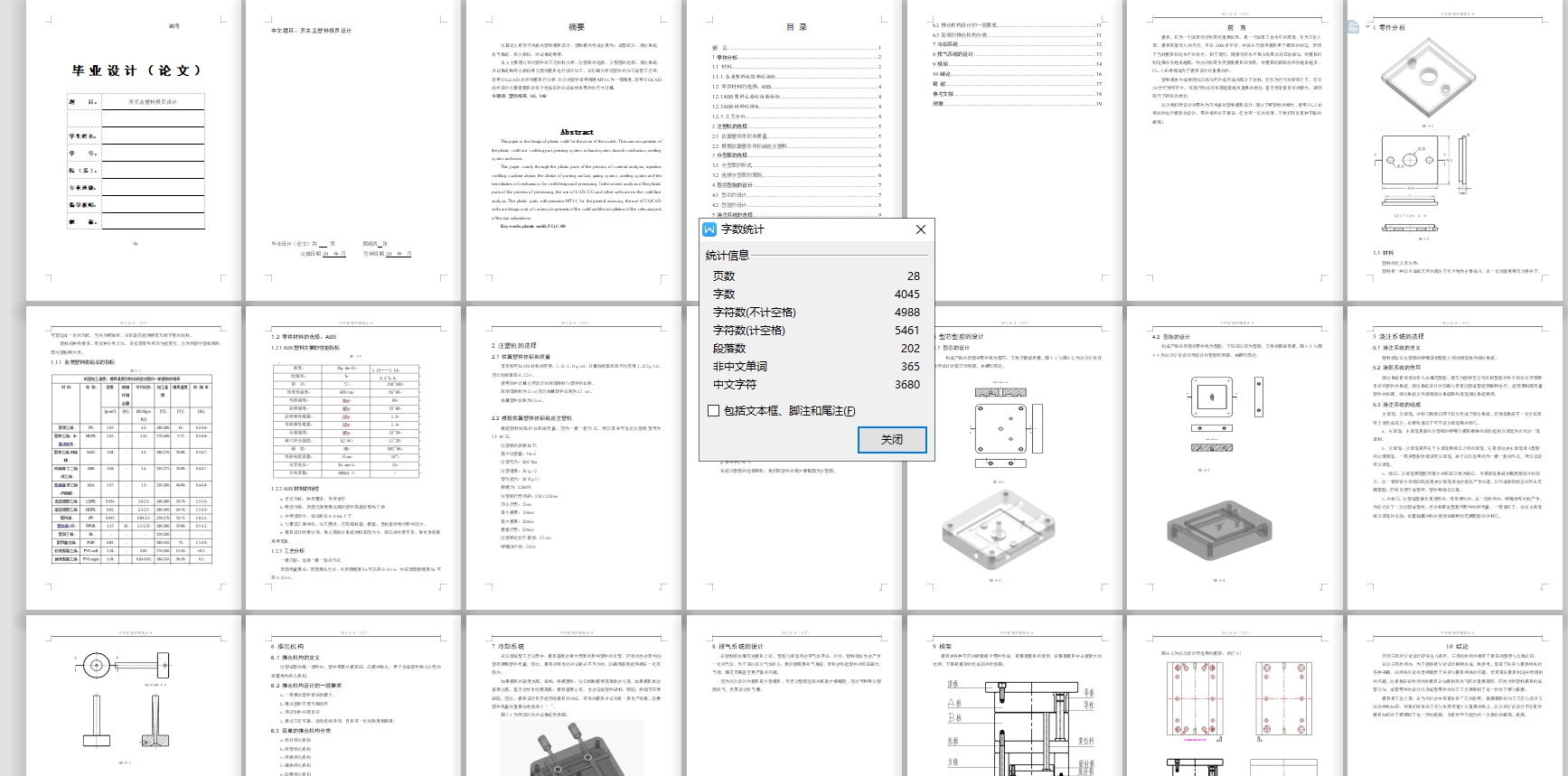Click the dark 3D cavity model image
1568x776 pixels.
1221,529
